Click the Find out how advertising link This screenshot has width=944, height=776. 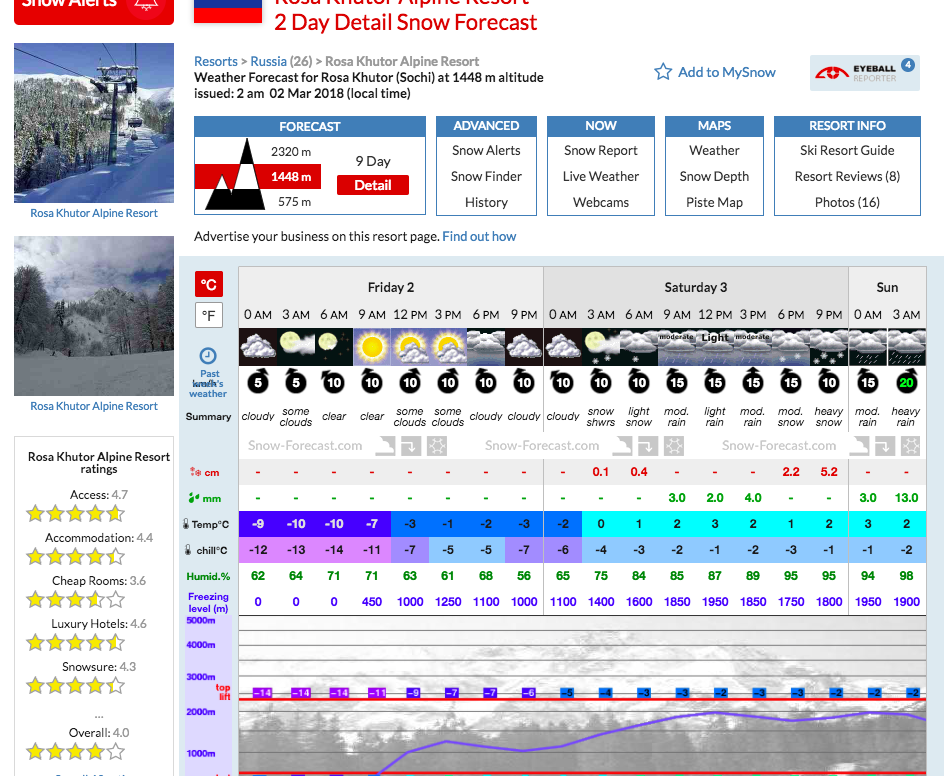(479, 237)
